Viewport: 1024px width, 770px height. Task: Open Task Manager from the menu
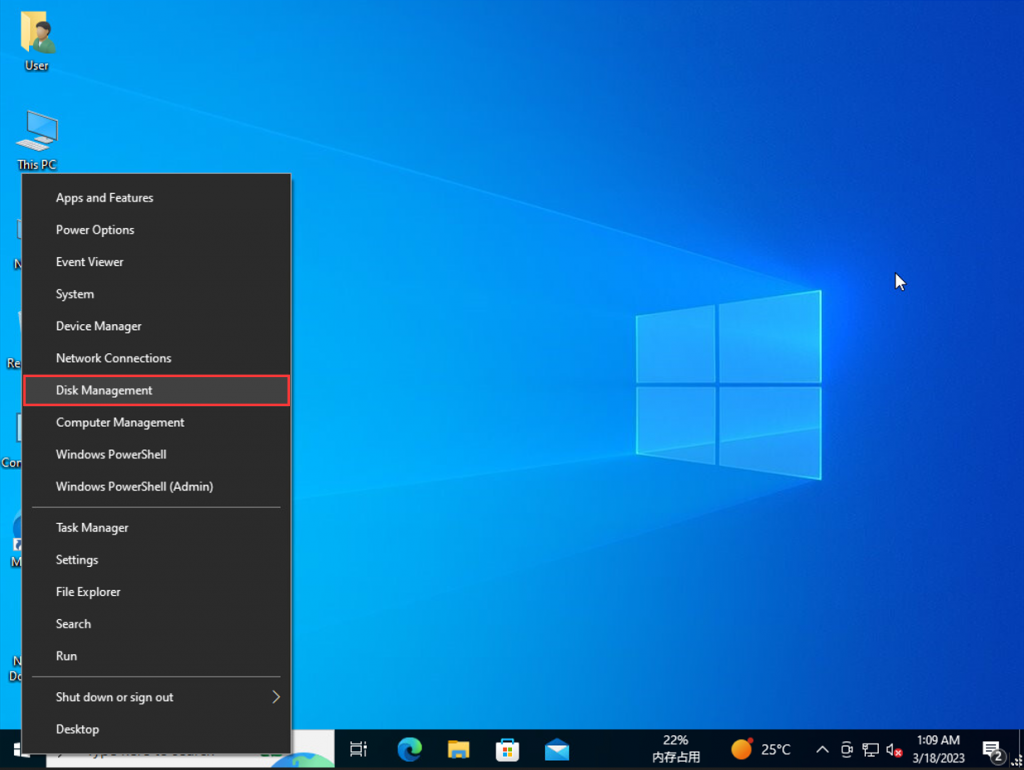tap(157, 528)
